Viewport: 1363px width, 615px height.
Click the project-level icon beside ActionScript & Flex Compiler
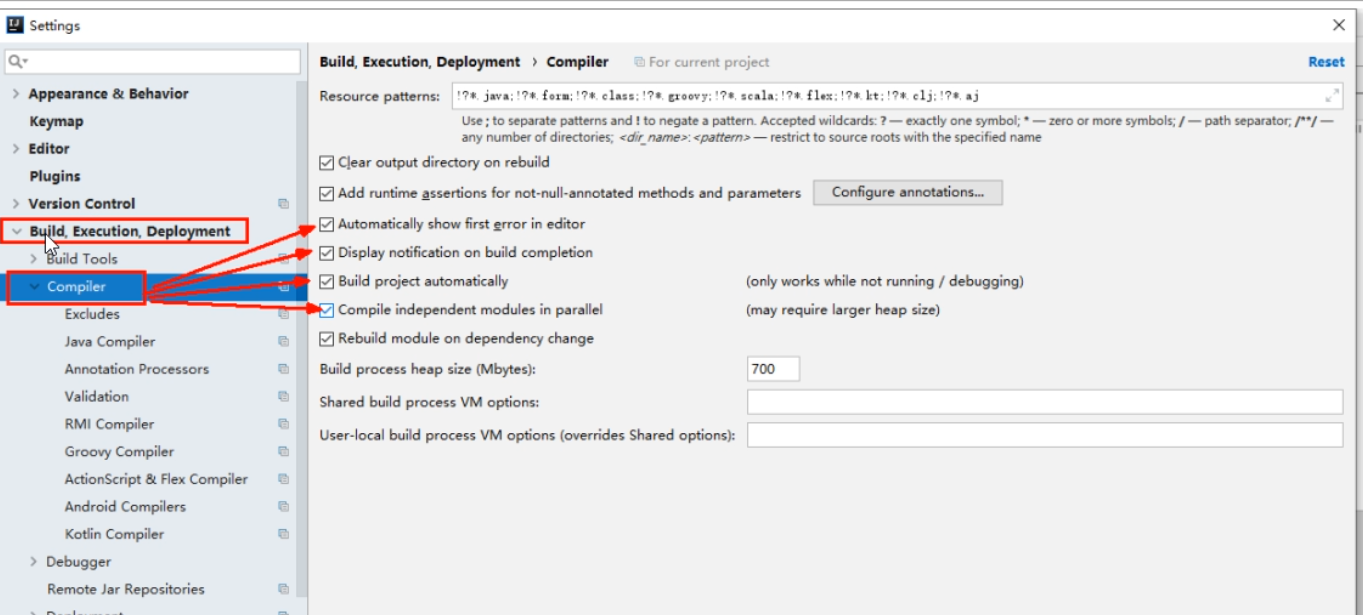point(284,479)
